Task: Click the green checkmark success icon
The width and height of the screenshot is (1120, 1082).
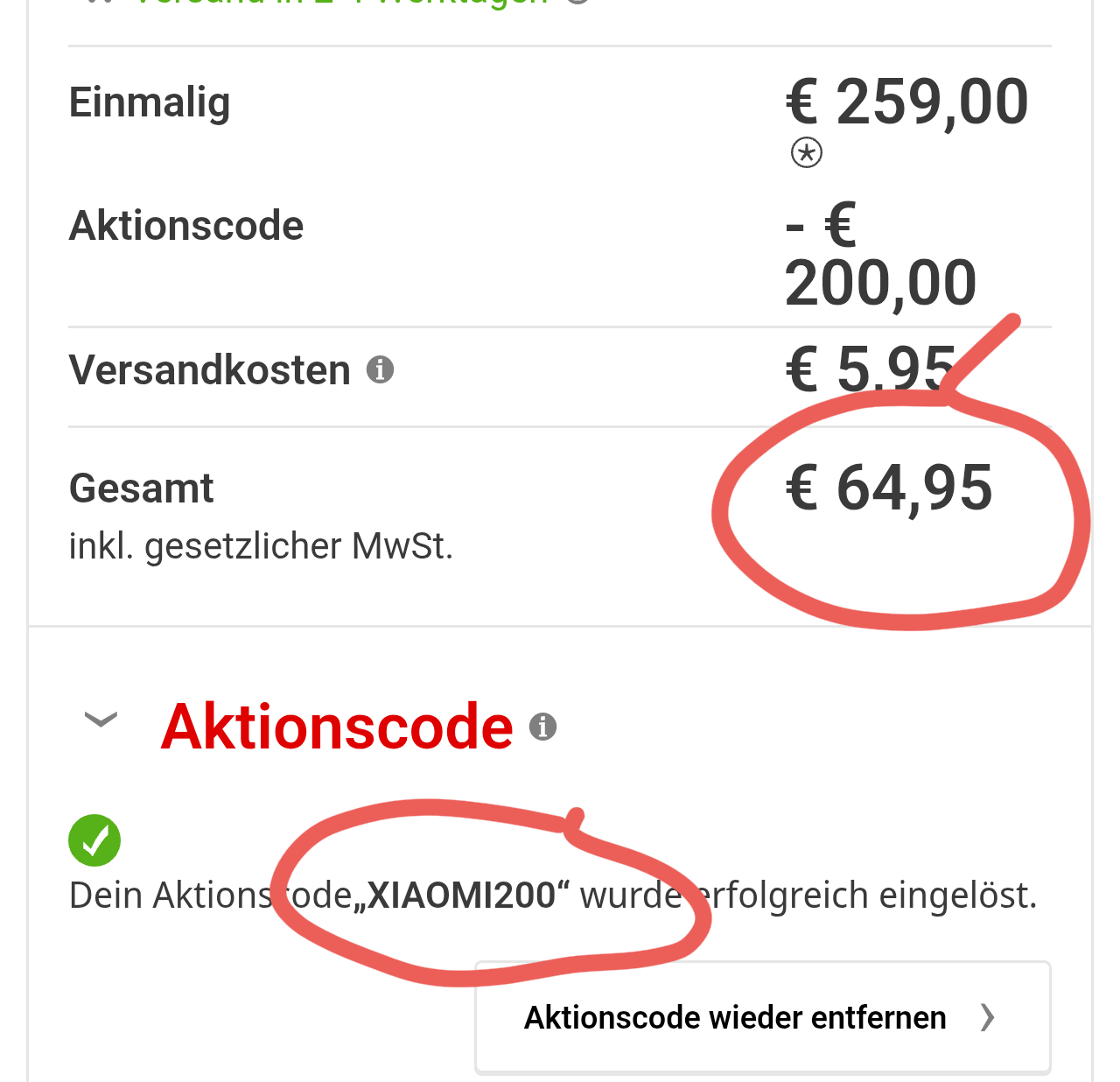Action: (94, 840)
